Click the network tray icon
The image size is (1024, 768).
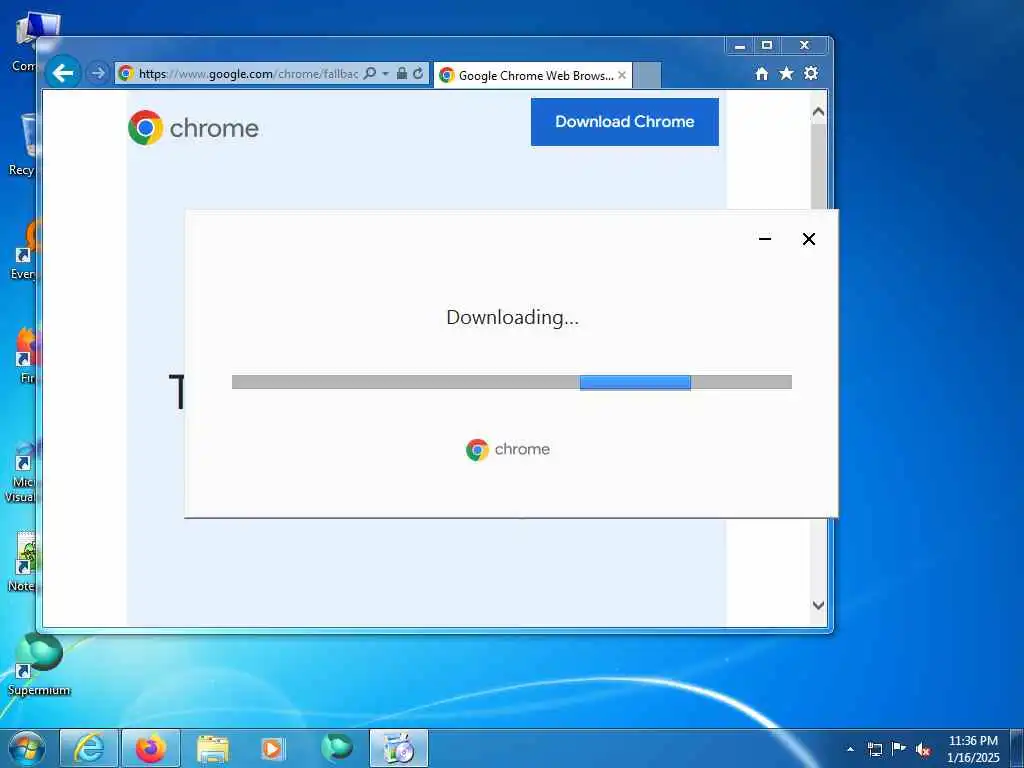point(874,749)
